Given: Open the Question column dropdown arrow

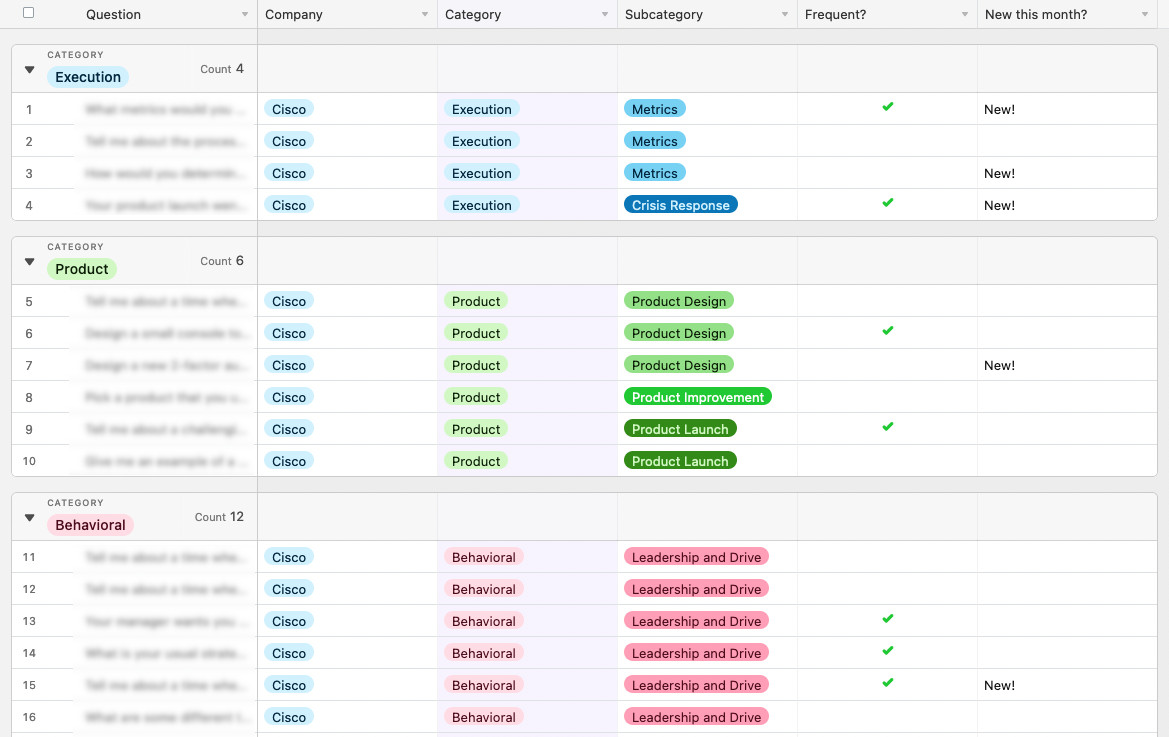Looking at the screenshot, I should click(245, 15).
